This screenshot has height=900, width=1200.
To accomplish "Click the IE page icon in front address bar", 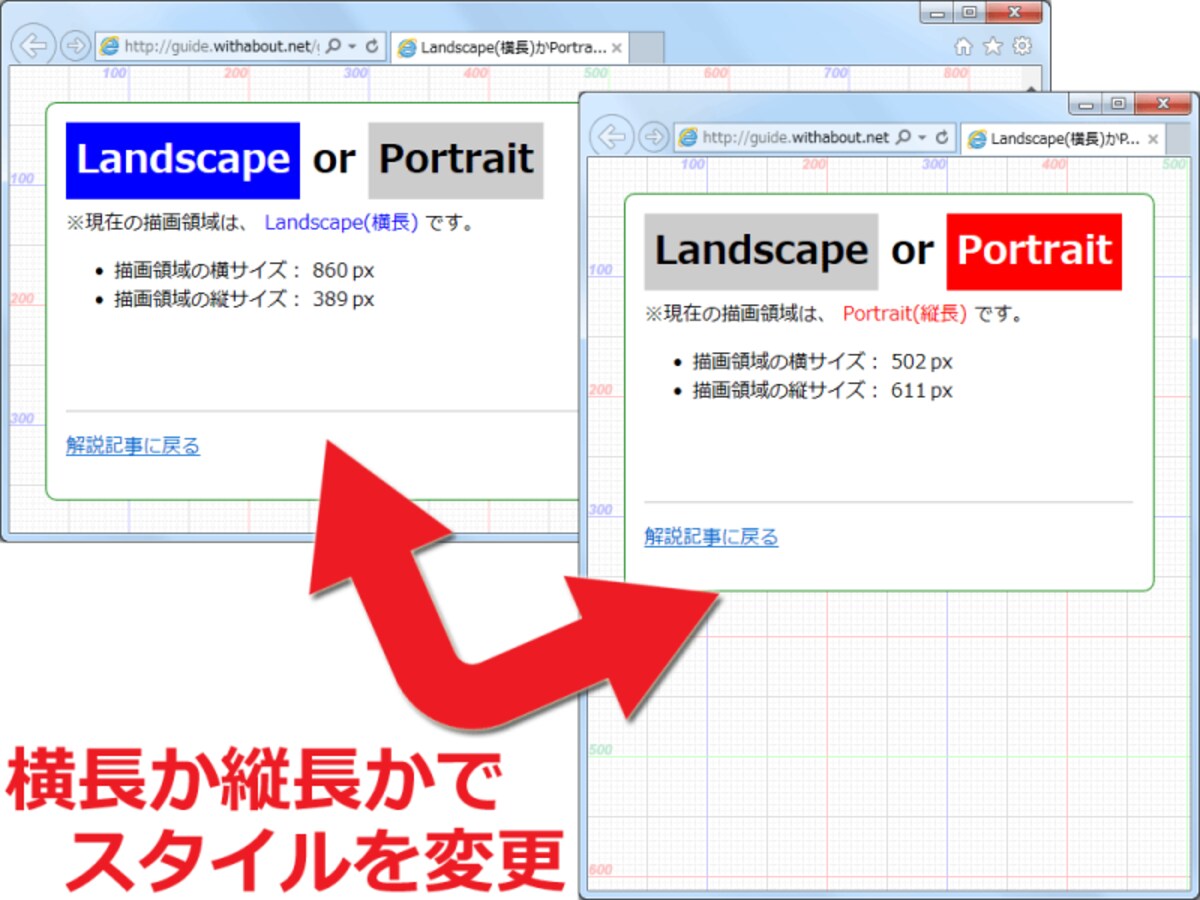I will (688, 137).
